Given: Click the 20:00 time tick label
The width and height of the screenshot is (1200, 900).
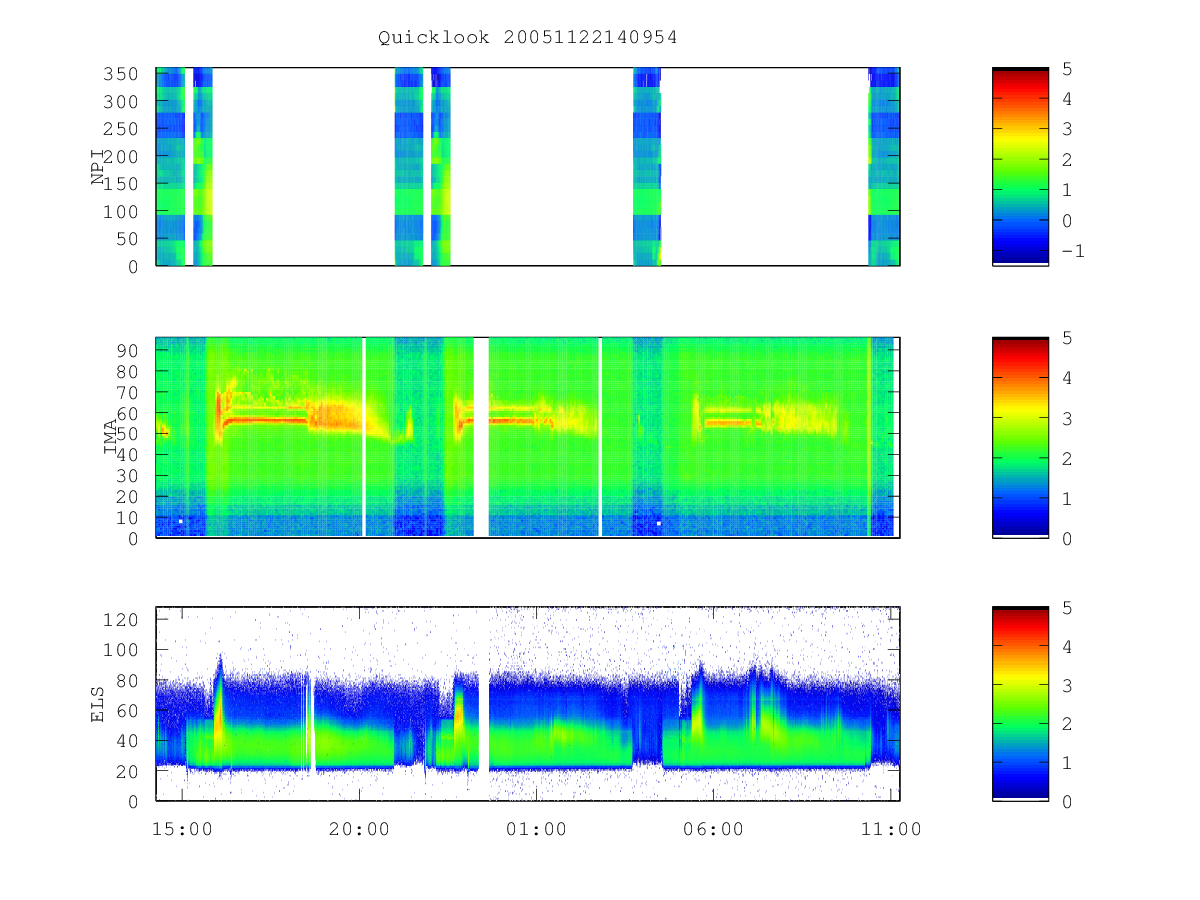Looking at the screenshot, I should point(359,829).
